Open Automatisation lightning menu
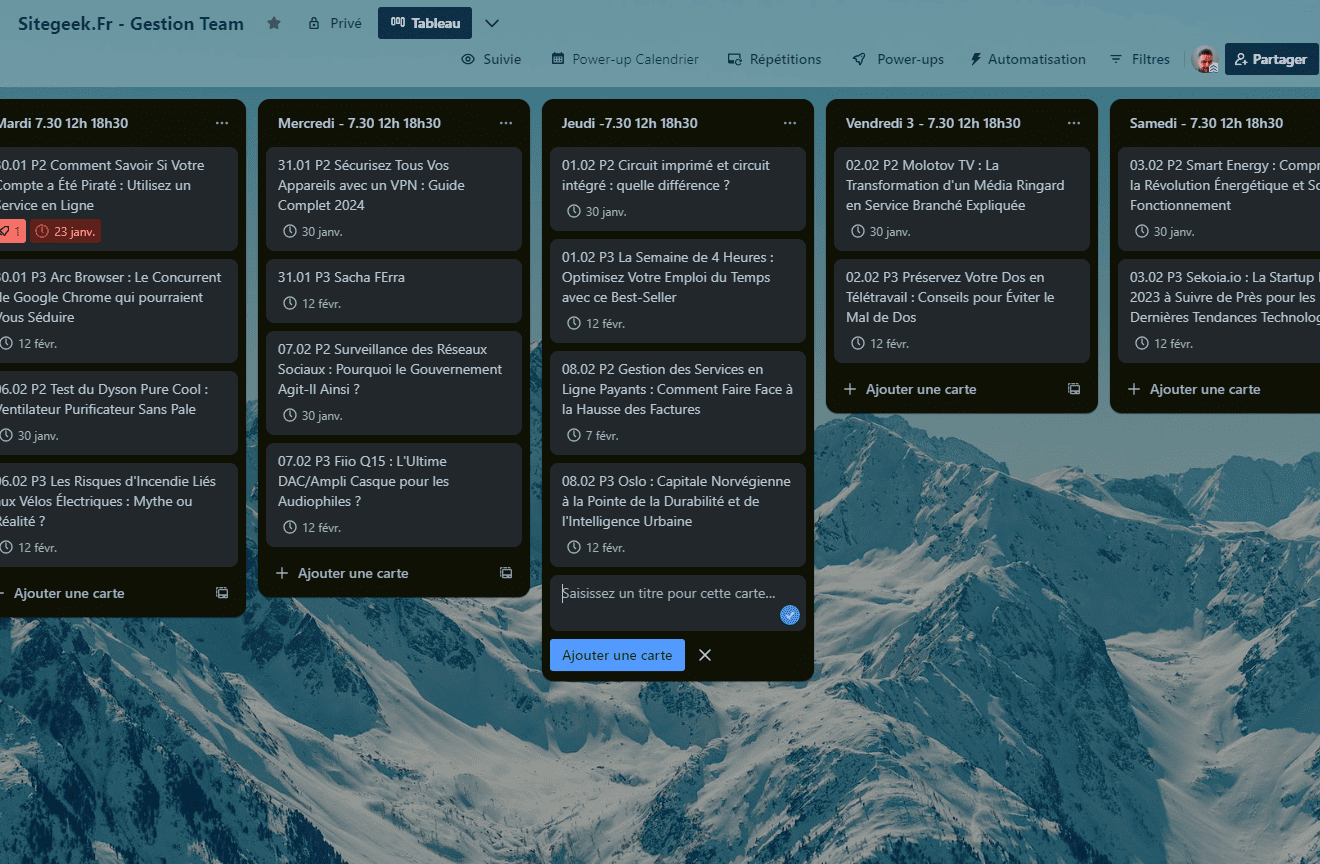Screen dimensions: 1320x864 pos(1027,59)
